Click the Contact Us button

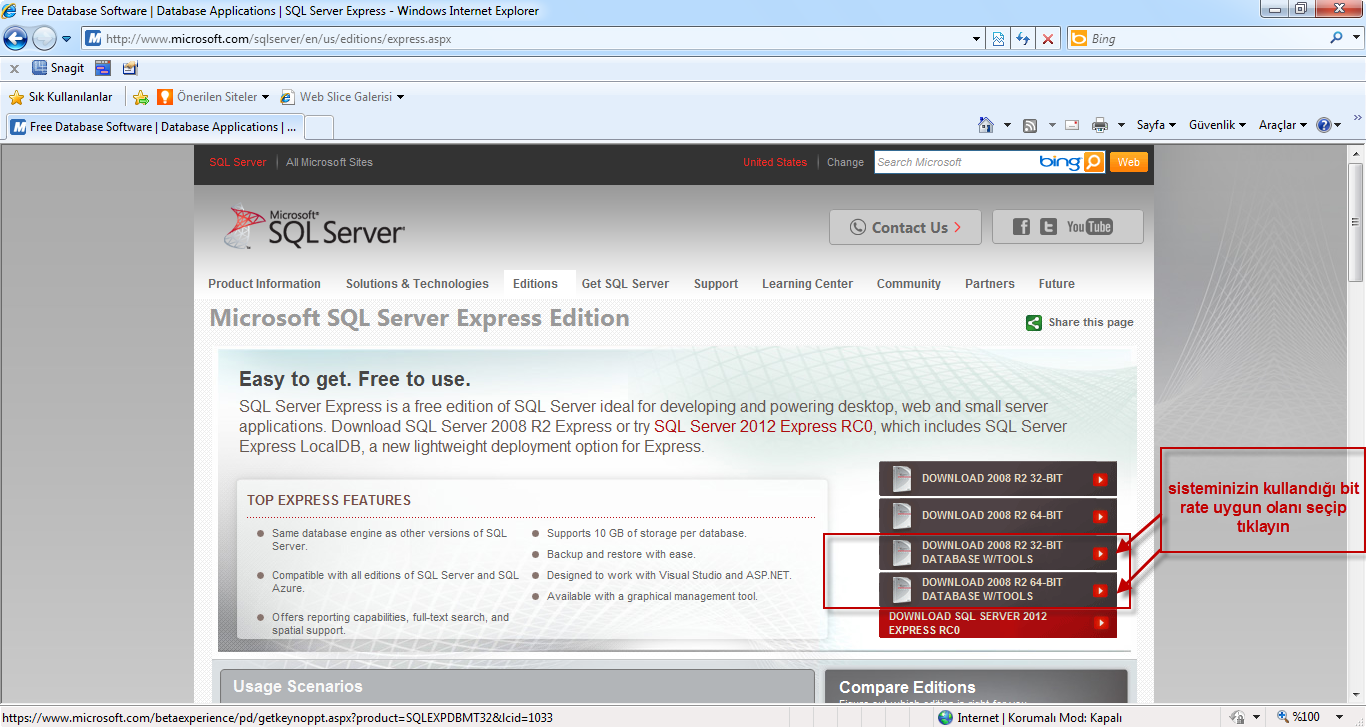tap(905, 227)
